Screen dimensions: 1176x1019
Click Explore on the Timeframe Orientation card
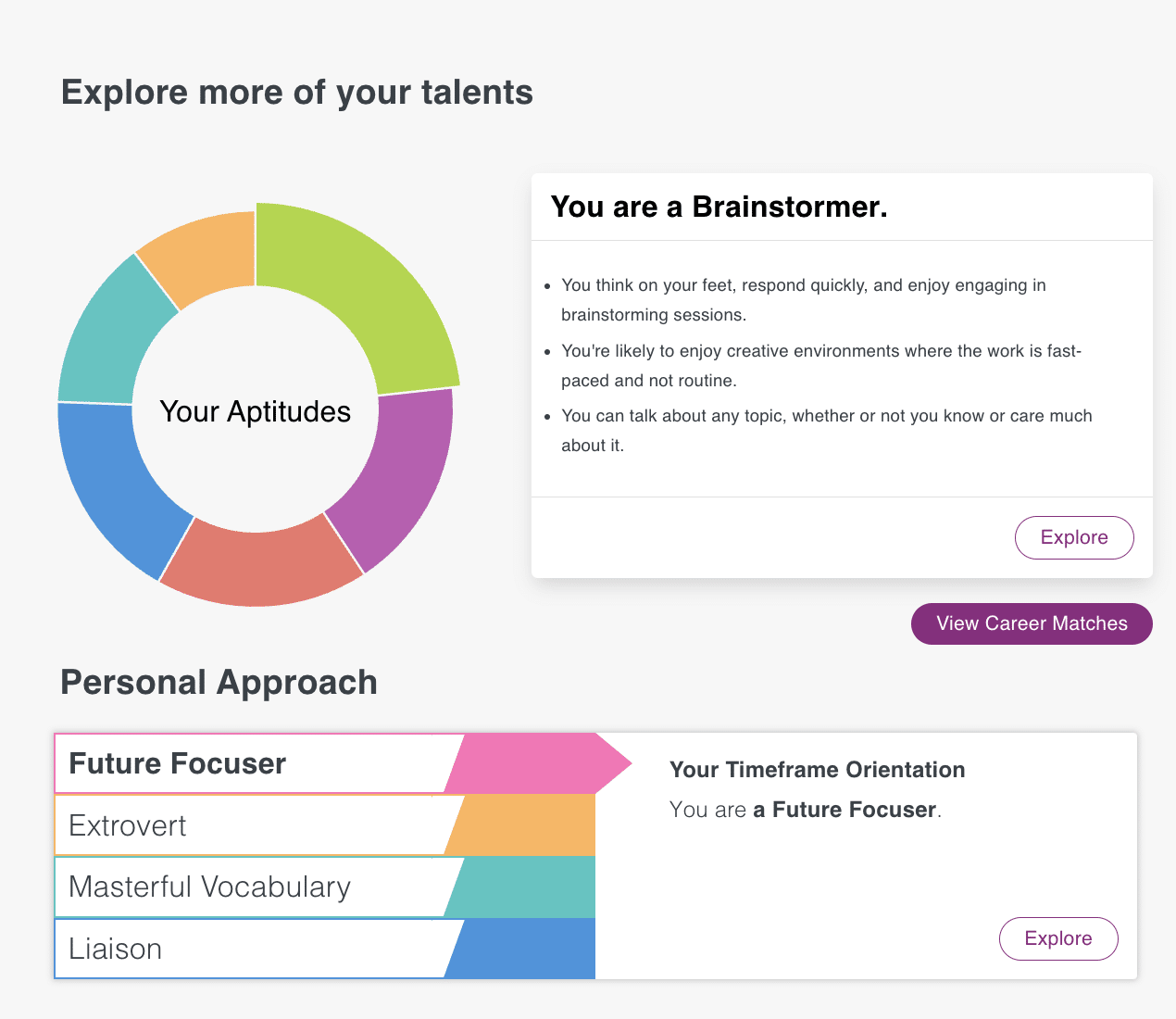click(1058, 938)
